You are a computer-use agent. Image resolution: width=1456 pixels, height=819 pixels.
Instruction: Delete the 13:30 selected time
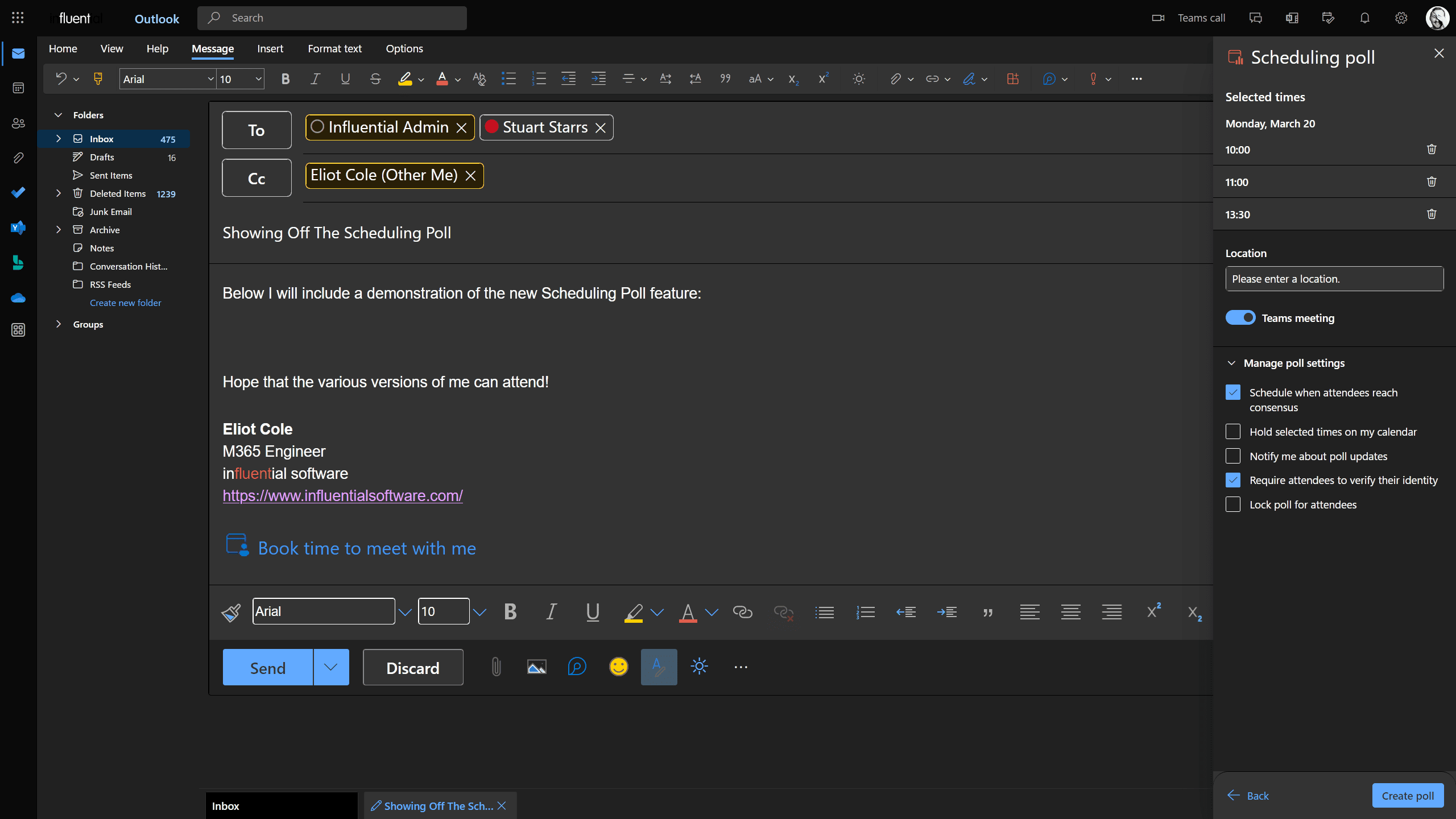pyautogui.click(x=1432, y=214)
